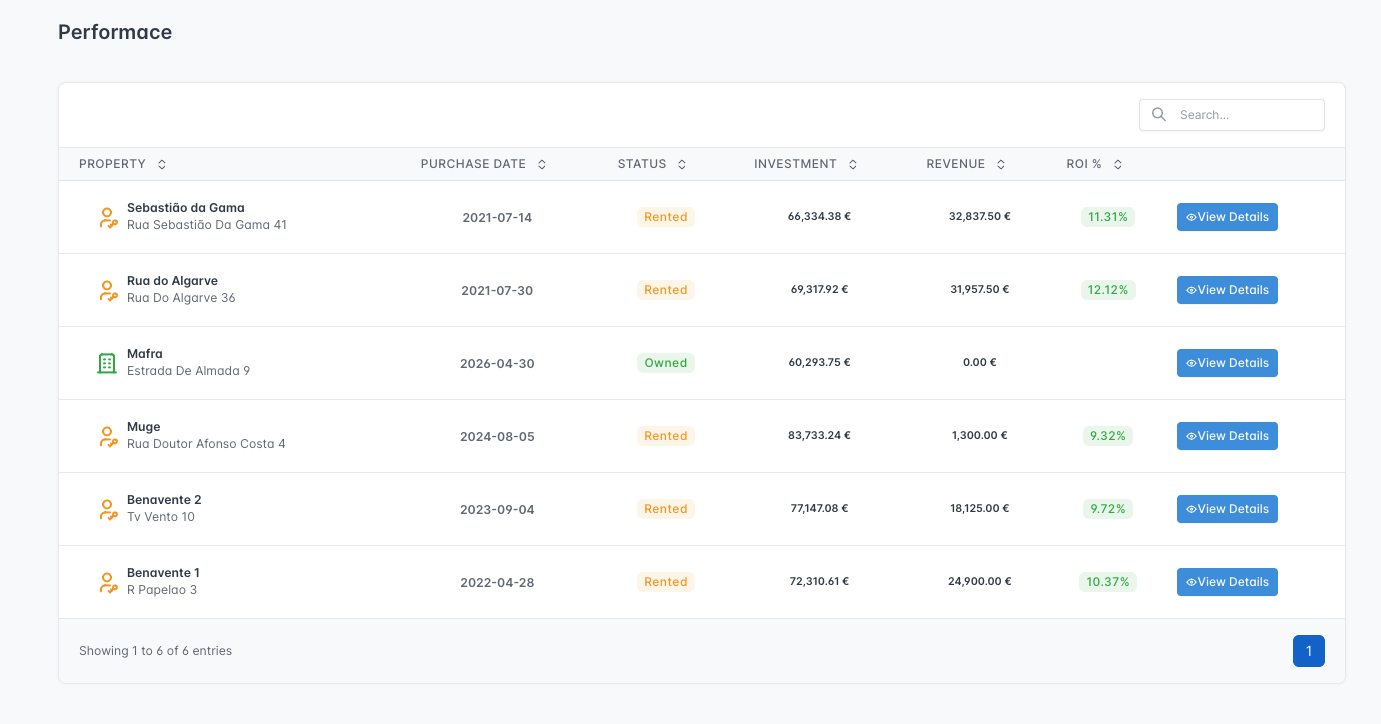
Task: Focus the Search input field
Action: [x=1232, y=115]
